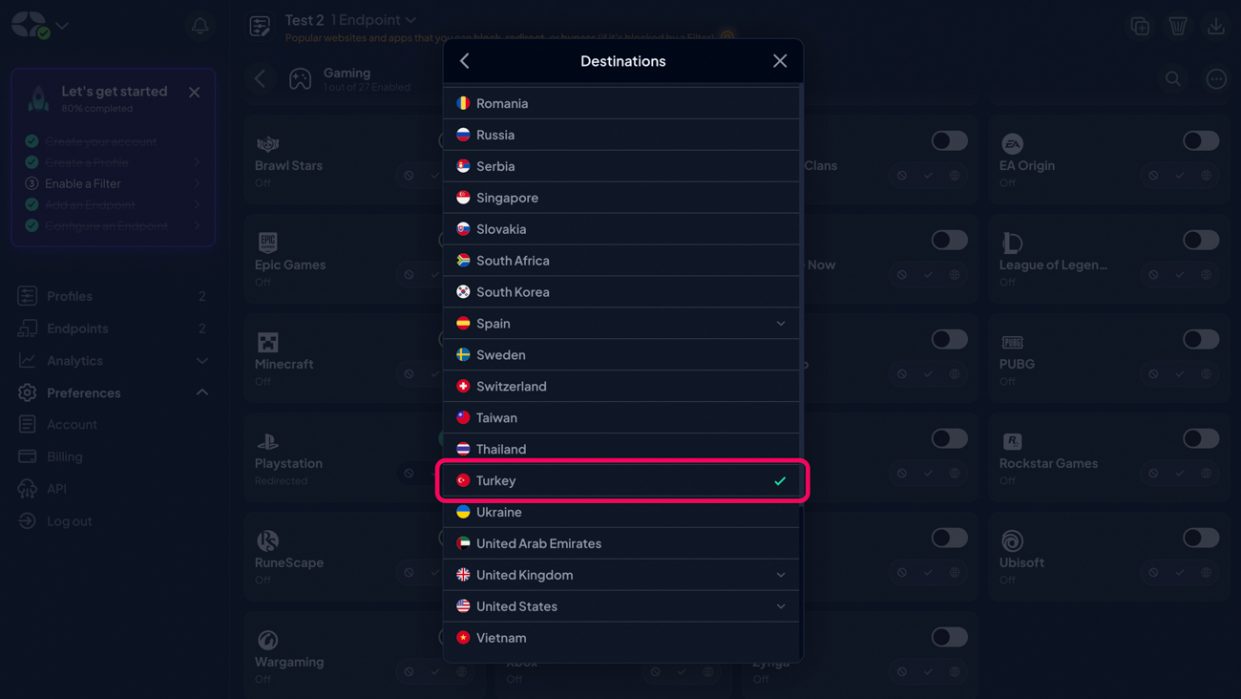The height and width of the screenshot is (699, 1241).
Task: Open Endpoints in the sidebar
Action: (77, 328)
